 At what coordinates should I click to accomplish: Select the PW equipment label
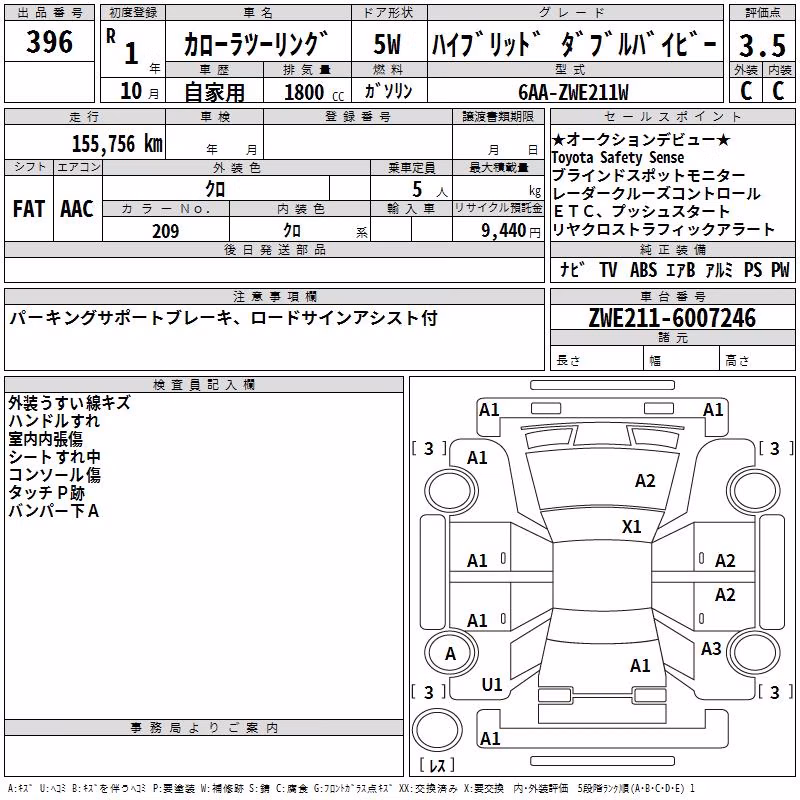point(780,269)
